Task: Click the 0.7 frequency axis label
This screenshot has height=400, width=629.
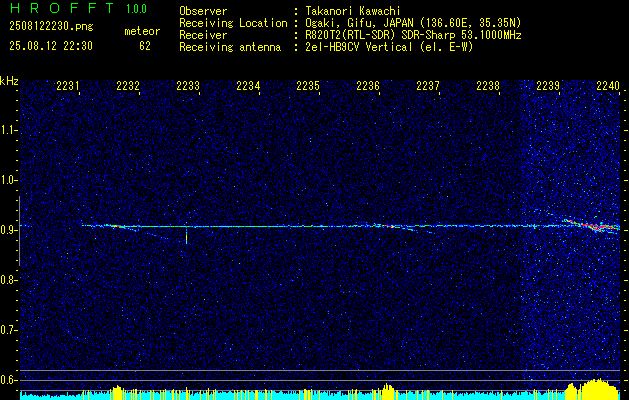Action: coord(8,330)
